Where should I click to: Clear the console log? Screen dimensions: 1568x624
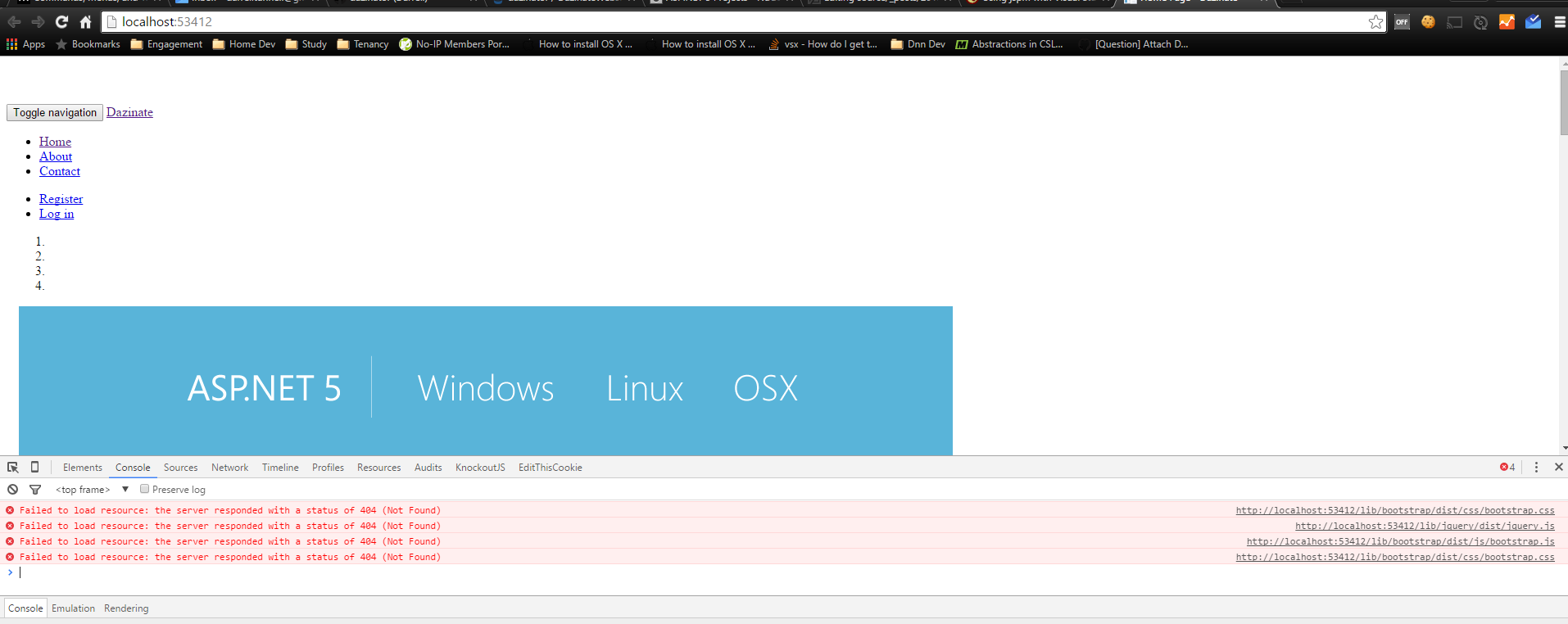point(12,490)
